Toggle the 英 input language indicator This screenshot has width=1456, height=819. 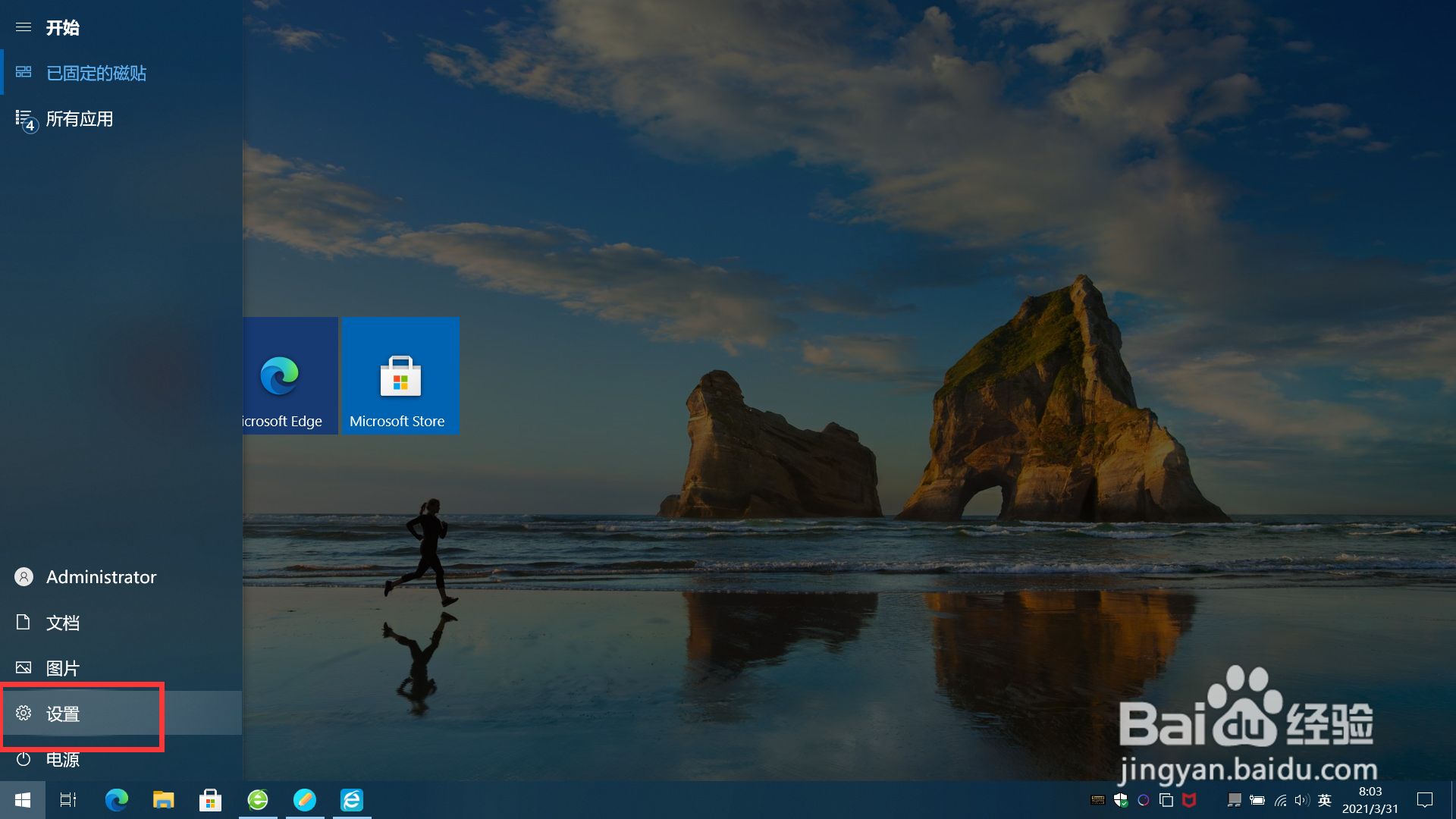[x=1325, y=800]
